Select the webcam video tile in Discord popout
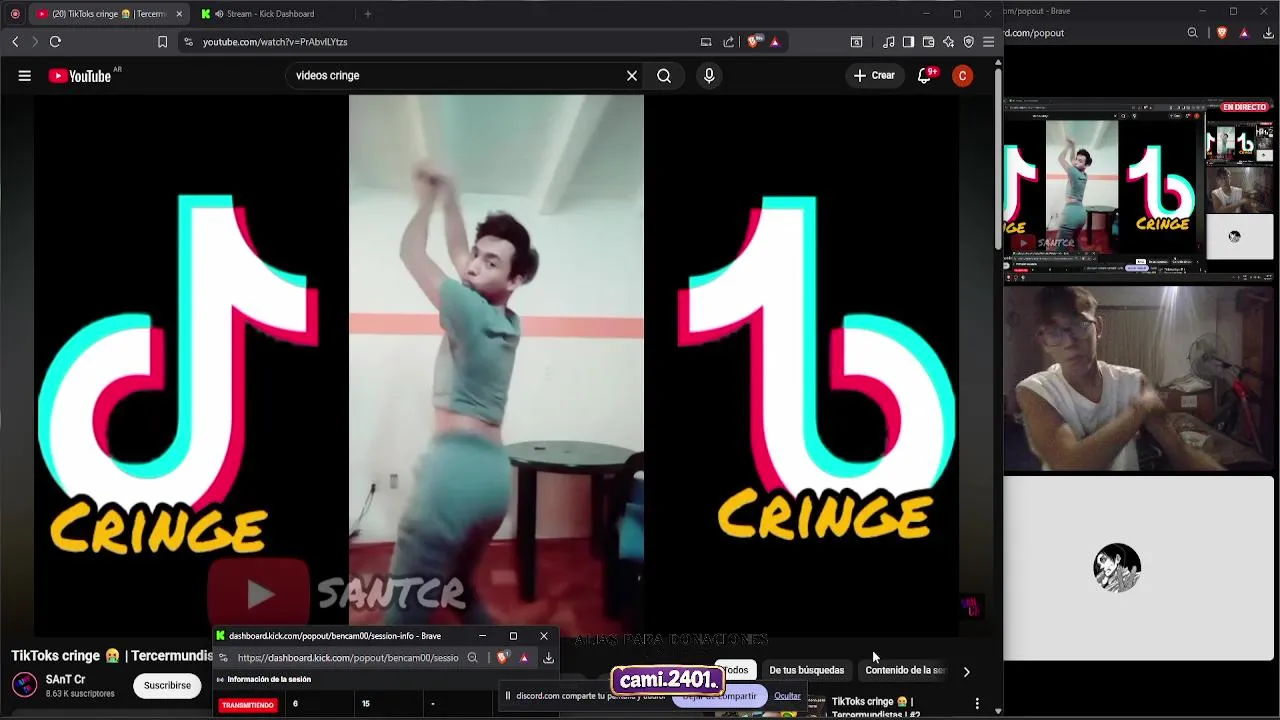Screen dimensions: 1280x720 click(1139, 379)
